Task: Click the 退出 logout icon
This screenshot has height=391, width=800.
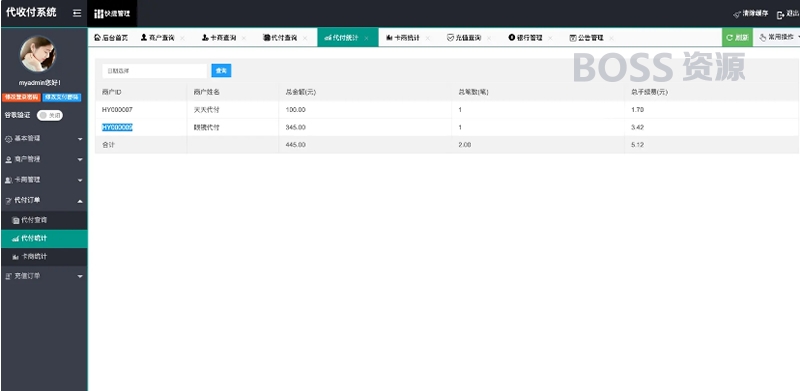Action: pyautogui.click(x=780, y=15)
